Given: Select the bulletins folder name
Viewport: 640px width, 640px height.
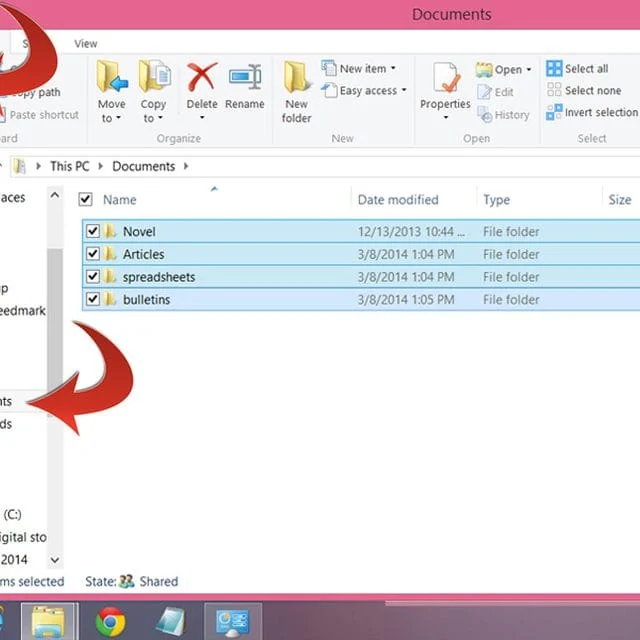Looking at the screenshot, I should [147, 299].
